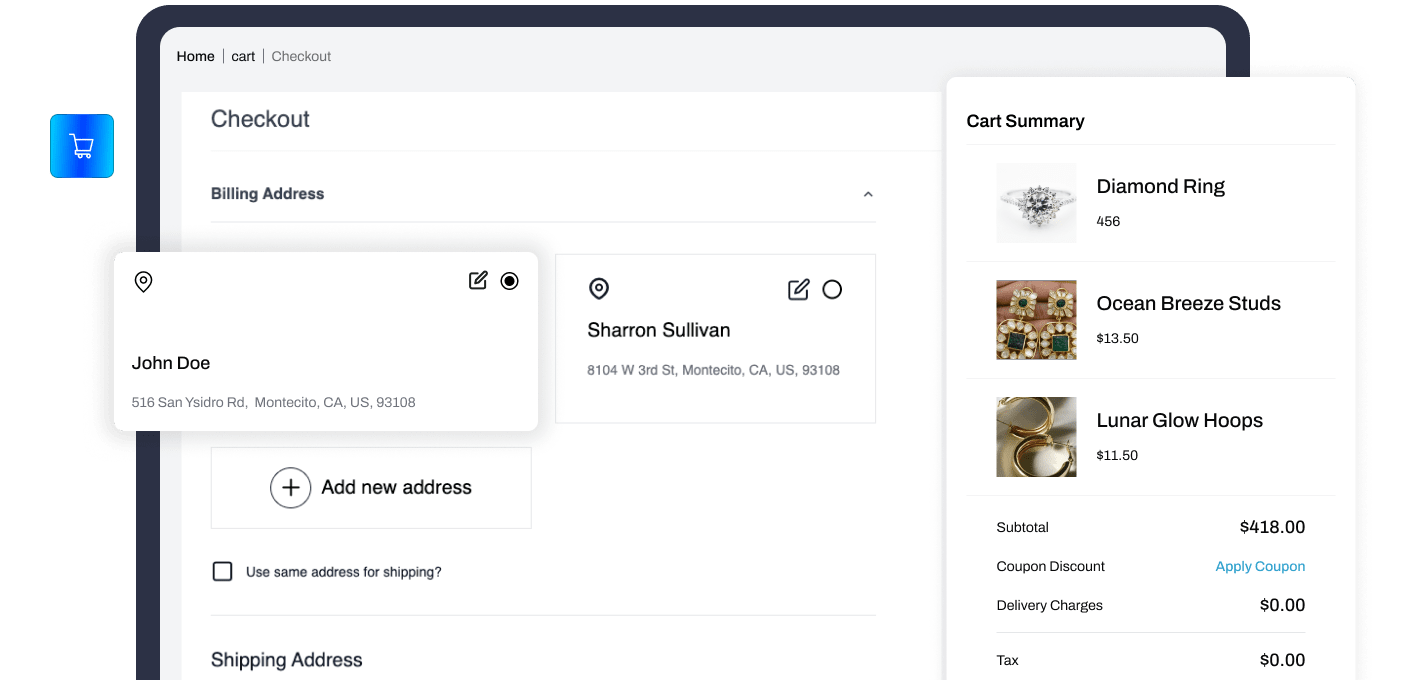Select Sharron Sullivan address radio button
This screenshot has width=1408, height=680.
832,290
